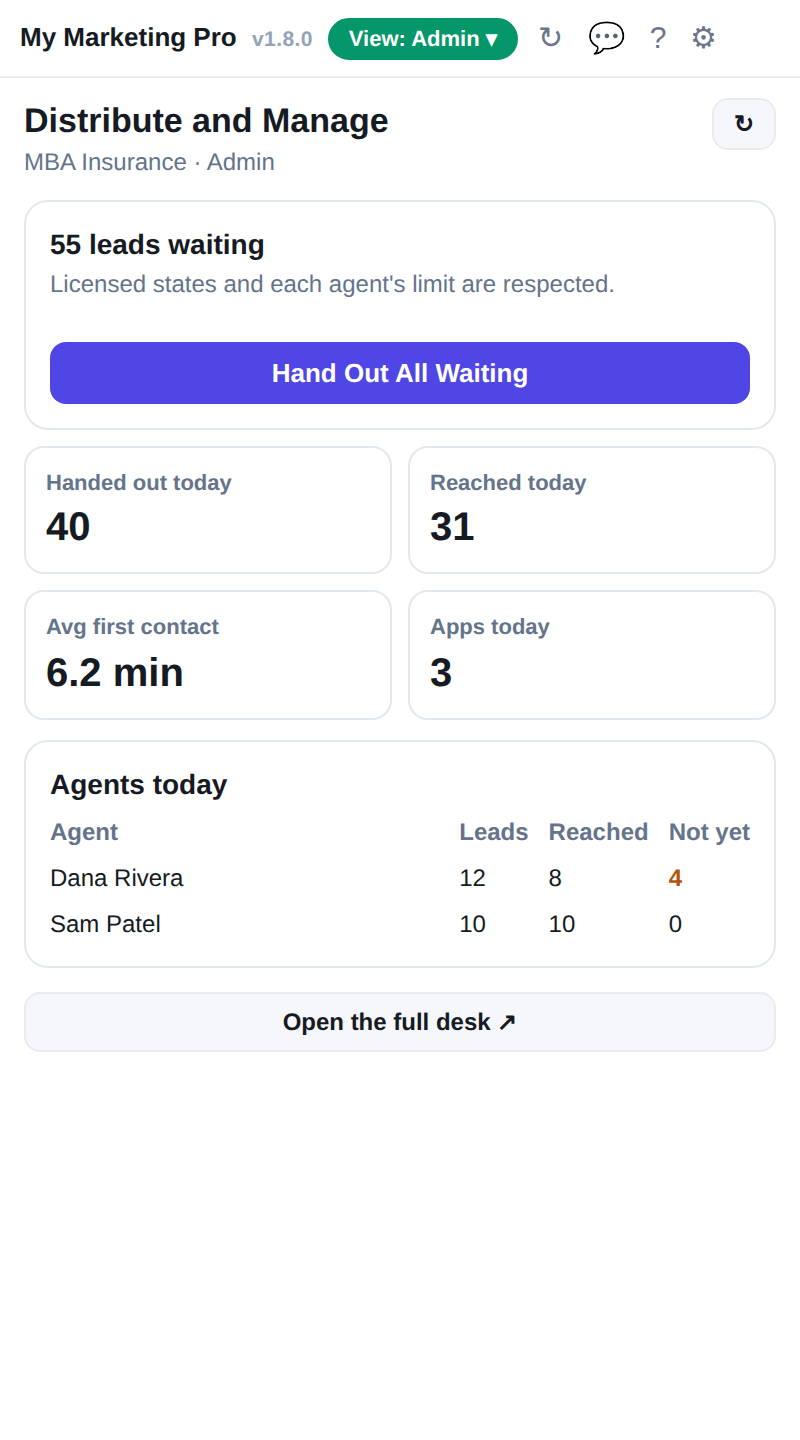Click Hand Out All Waiting button
The height and width of the screenshot is (1440, 800).
tap(400, 373)
